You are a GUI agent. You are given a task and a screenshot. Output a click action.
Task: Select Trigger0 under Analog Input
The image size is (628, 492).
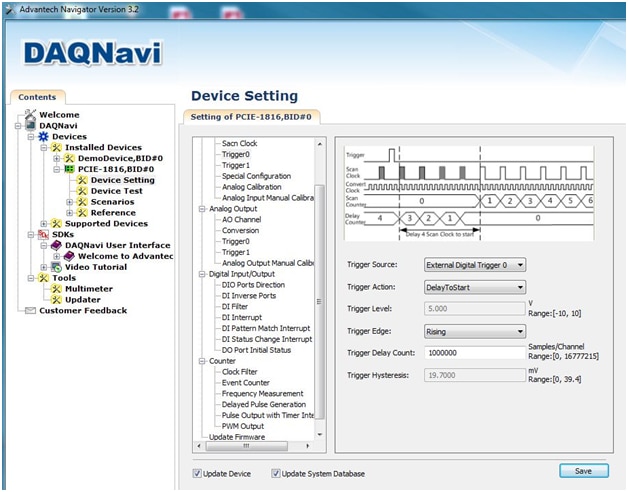pyautogui.click(x=236, y=154)
